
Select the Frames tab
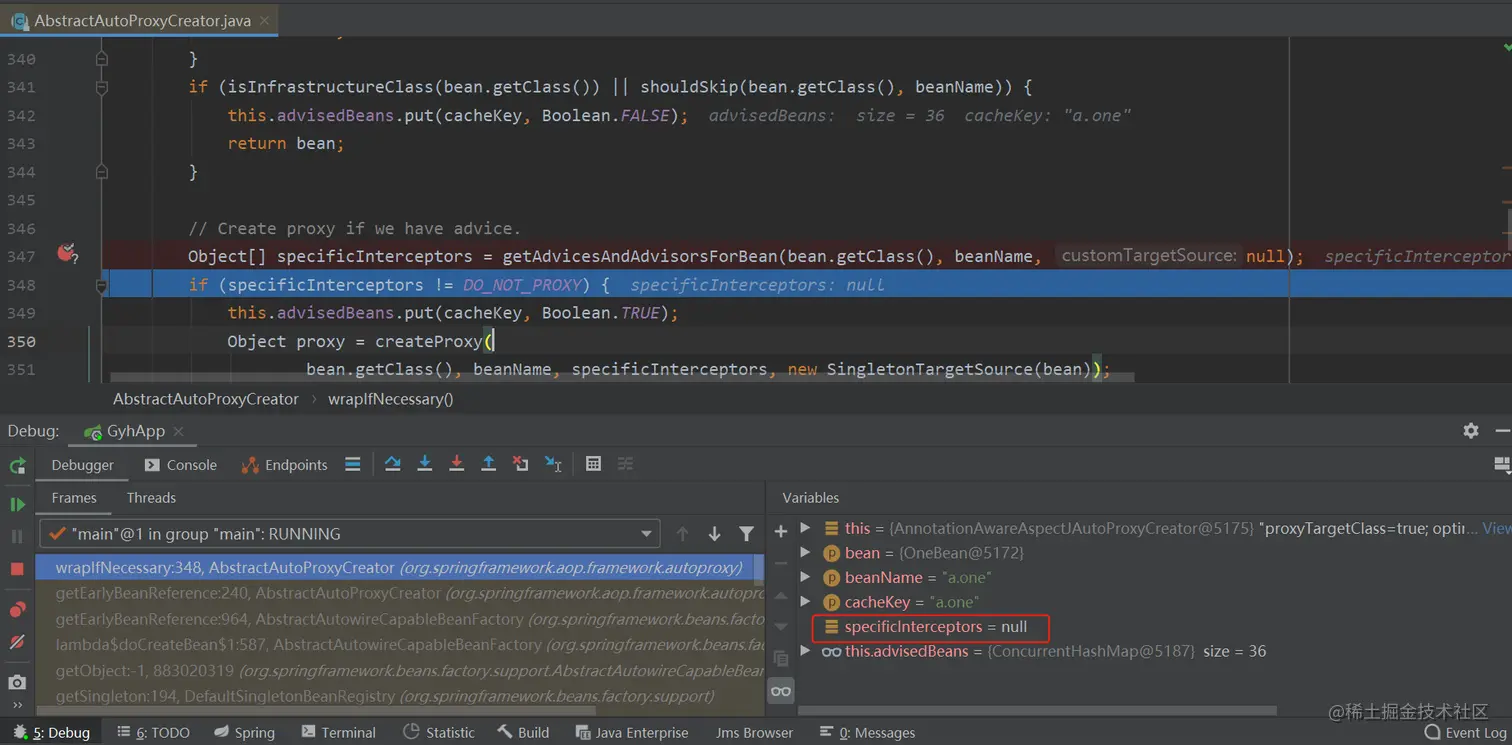coord(74,498)
